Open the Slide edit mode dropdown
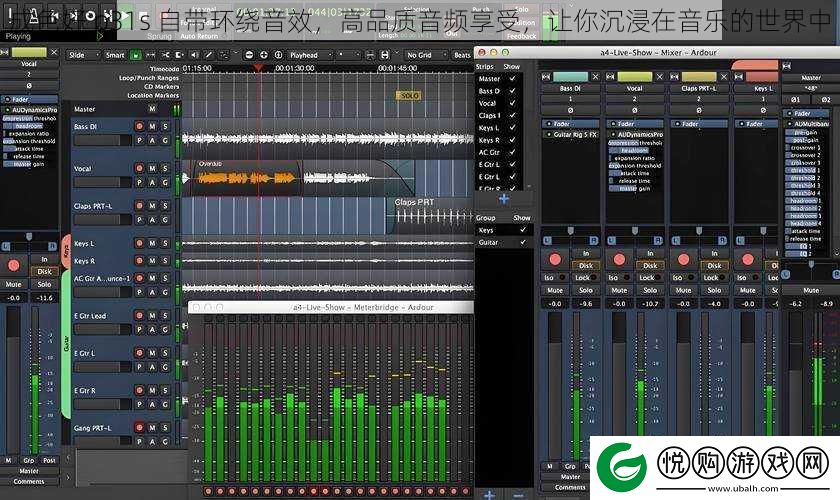This screenshot has width=840, height=500. [83, 55]
